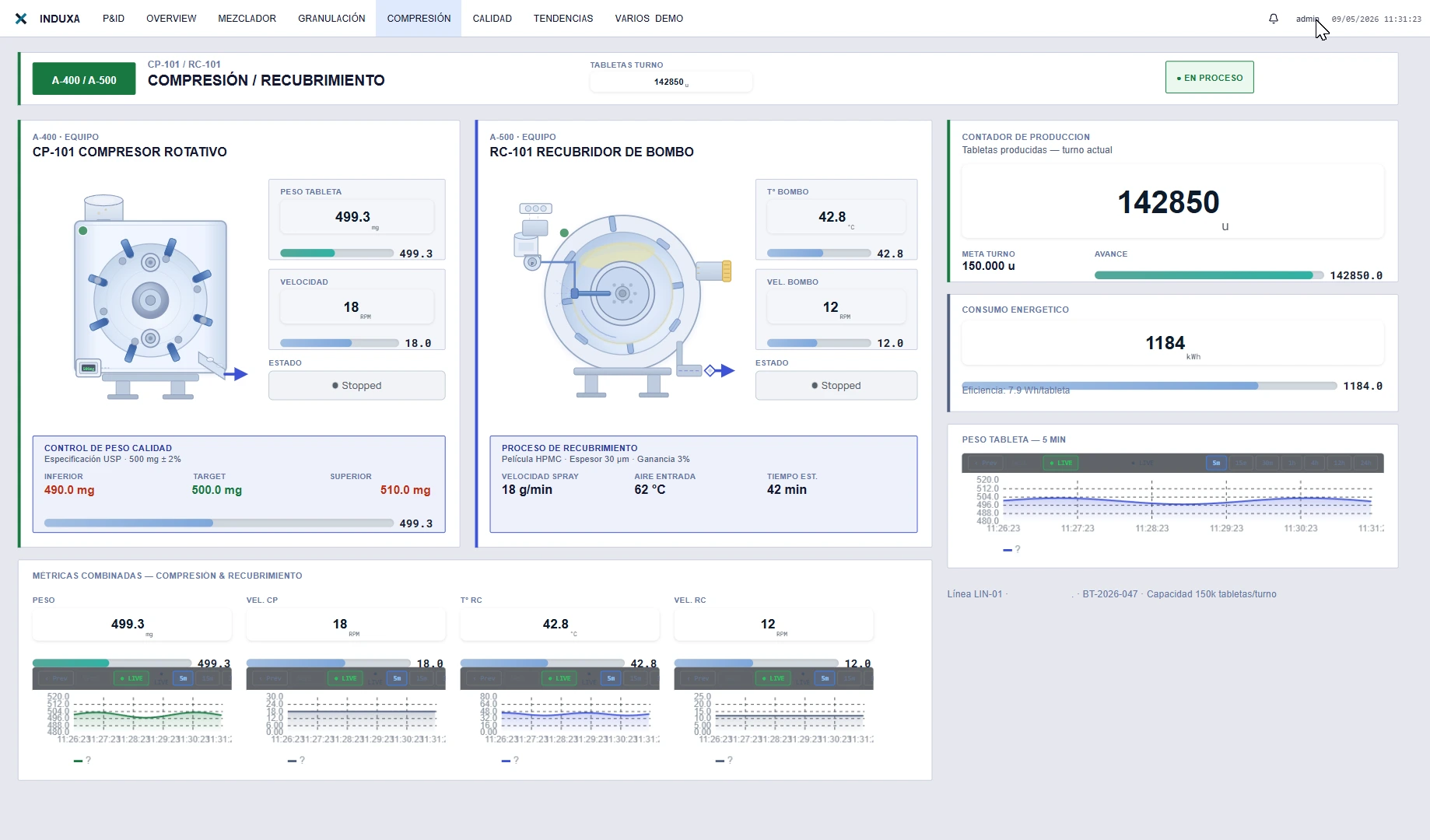Click the quality weight control 499.3 bar
The width and height of the screenshot is (1430, 840).
point(219,523)
